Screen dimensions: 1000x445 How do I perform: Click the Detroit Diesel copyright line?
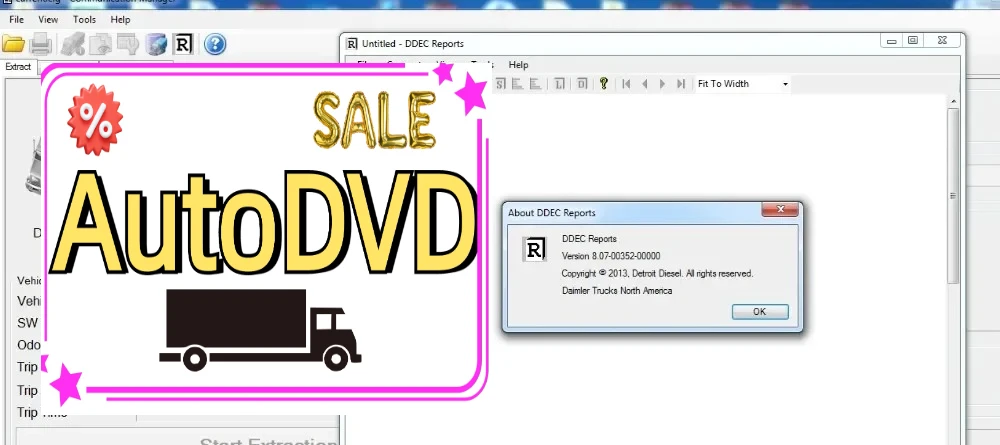click(657, 274)
